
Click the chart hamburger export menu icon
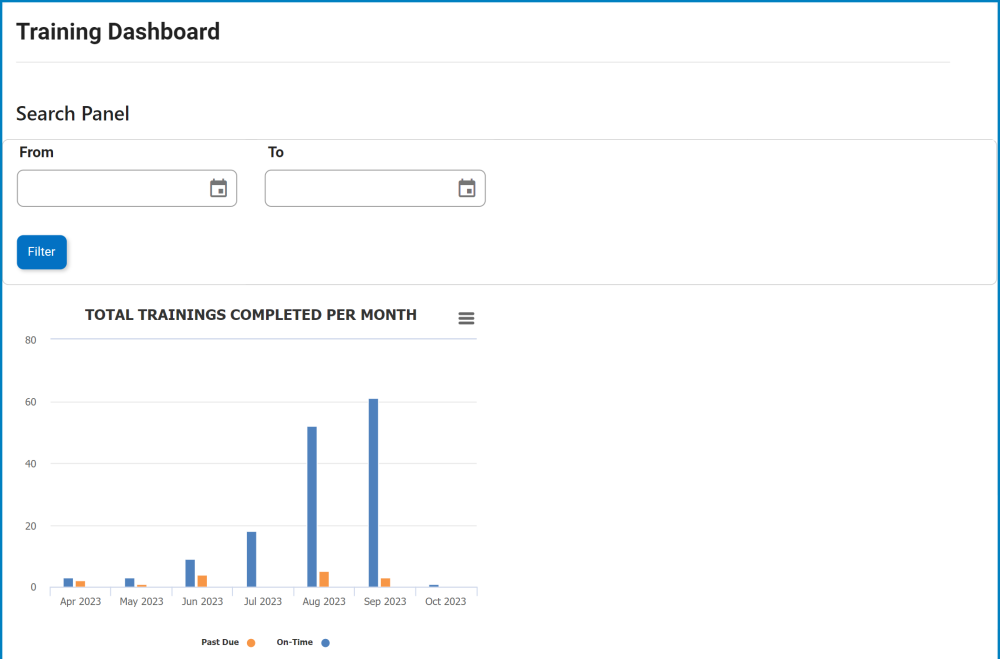pos(466,318)
